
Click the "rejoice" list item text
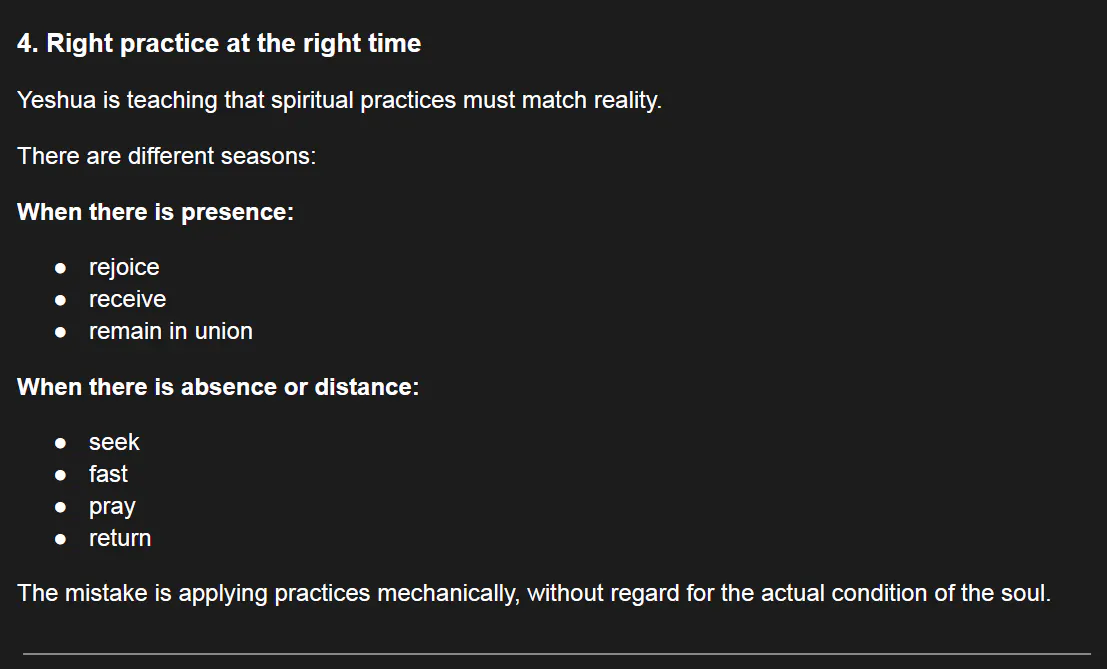[x=124, y=267]
